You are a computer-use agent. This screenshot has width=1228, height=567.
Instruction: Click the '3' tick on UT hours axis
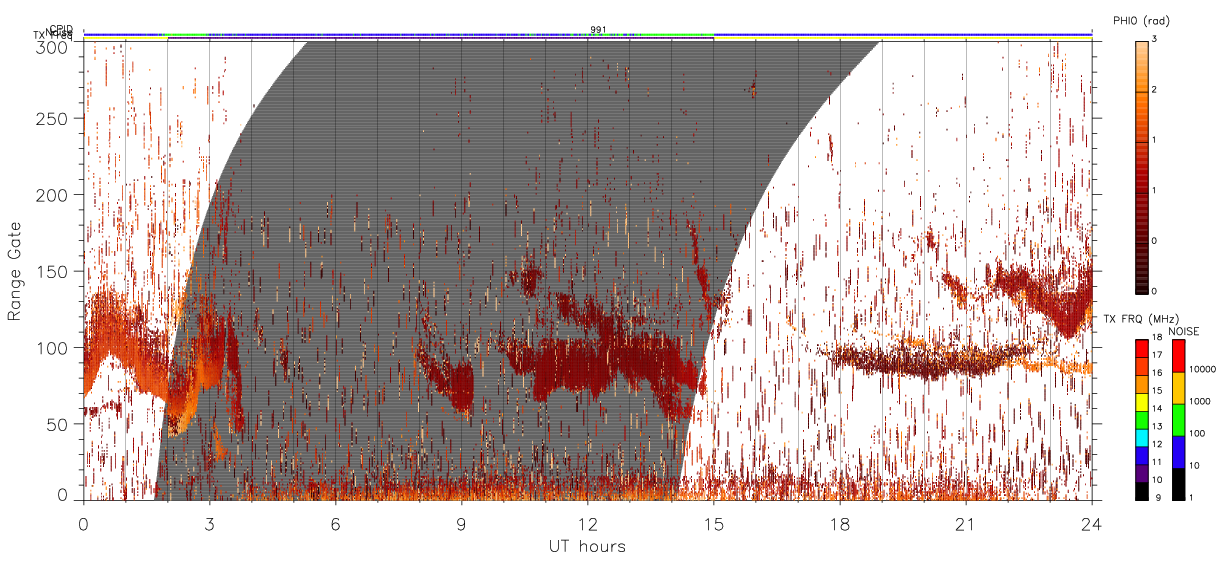(x=209, y=523)
